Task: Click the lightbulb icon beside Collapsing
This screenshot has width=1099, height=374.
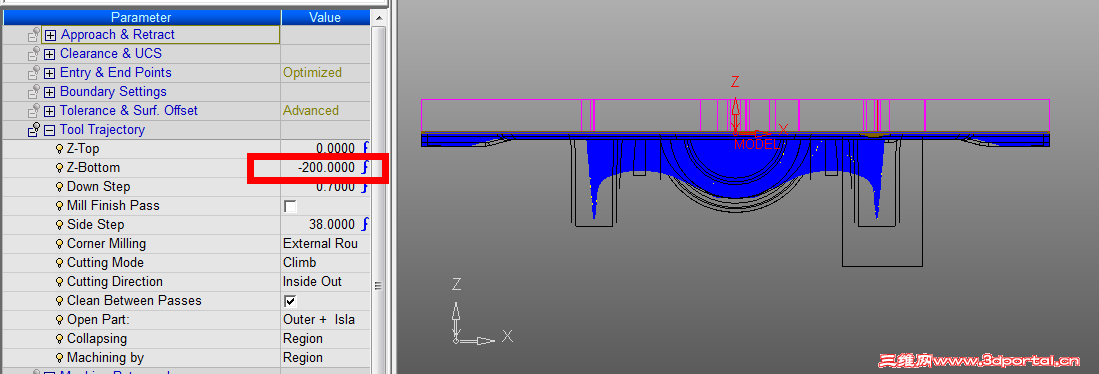Action: click(60, 338)
